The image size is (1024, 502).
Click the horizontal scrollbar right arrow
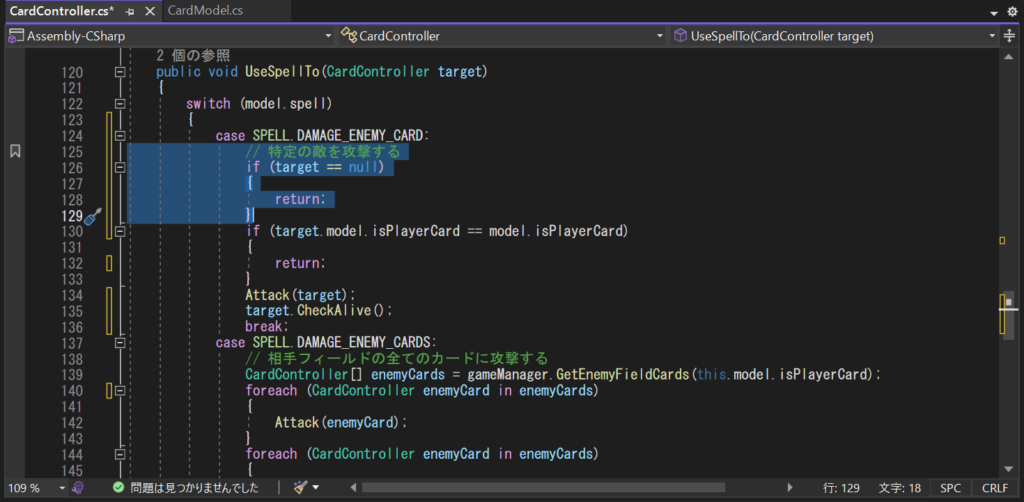tap(790, 488)
